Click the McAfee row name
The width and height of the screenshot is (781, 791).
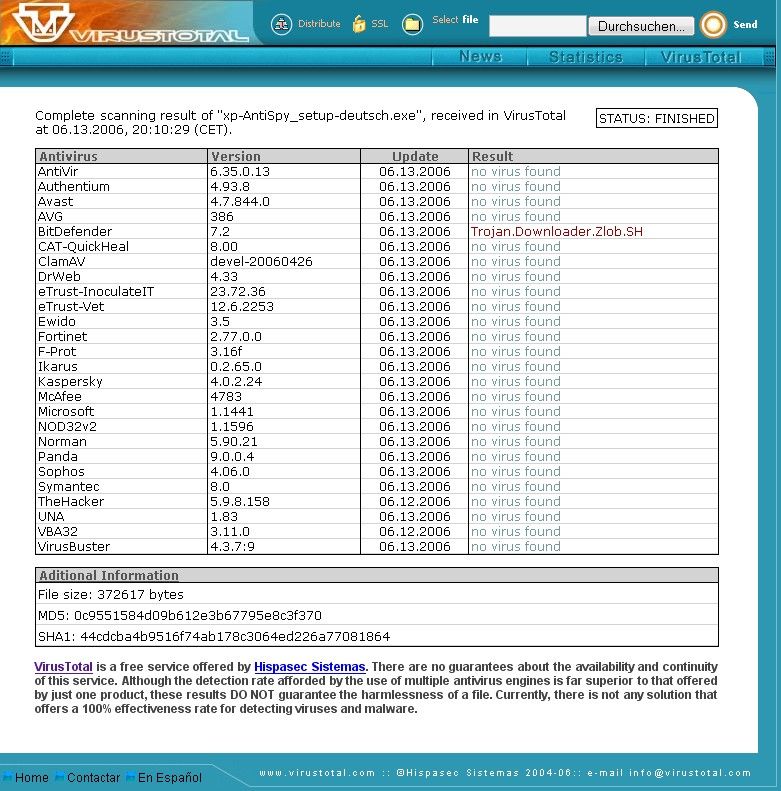tap(60, 397)
